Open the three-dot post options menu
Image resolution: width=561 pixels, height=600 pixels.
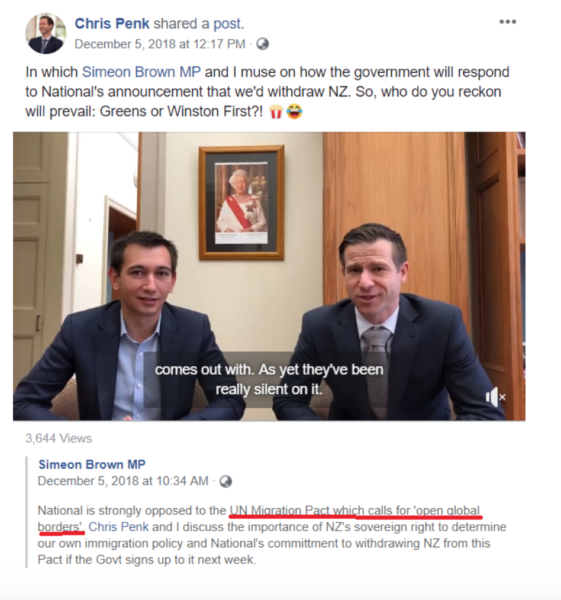(x=507, y=22)
